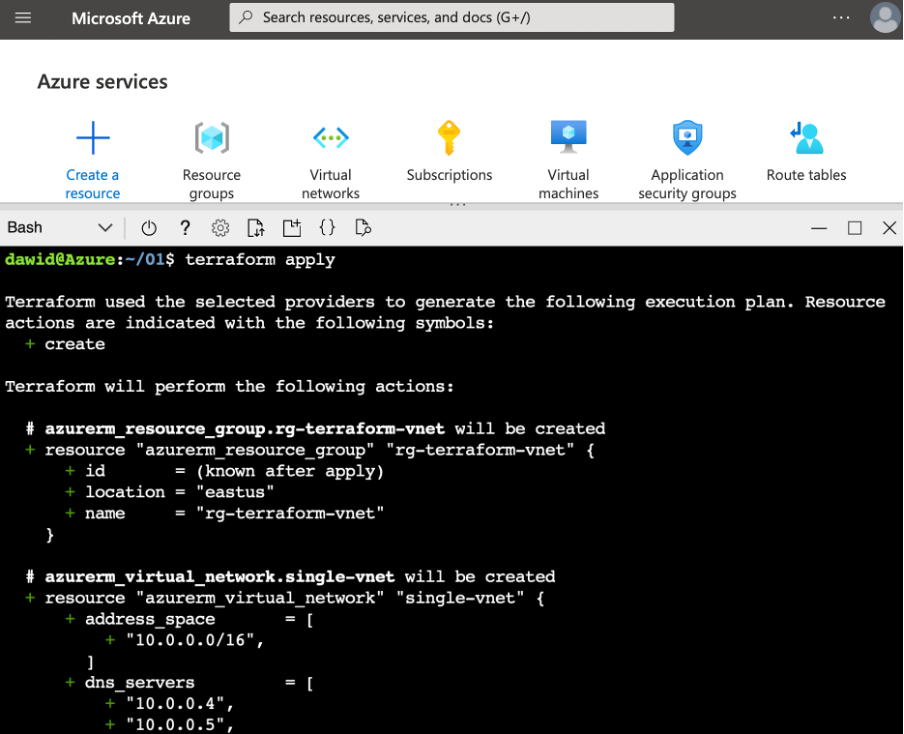Click the 'name = "rg-terraform-vnet"' line
The image size is (904, 734).
point(224,513)
